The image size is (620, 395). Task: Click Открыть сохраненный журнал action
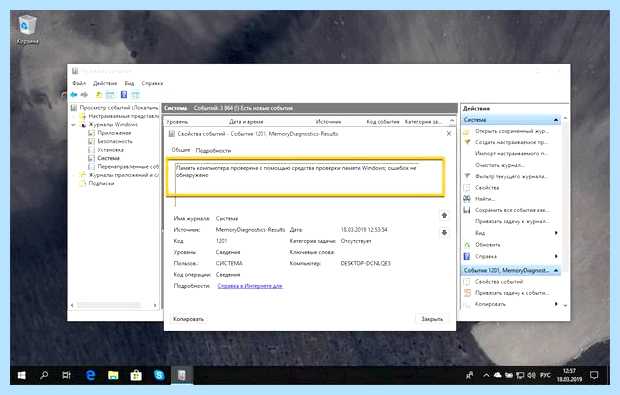point(511,131)
